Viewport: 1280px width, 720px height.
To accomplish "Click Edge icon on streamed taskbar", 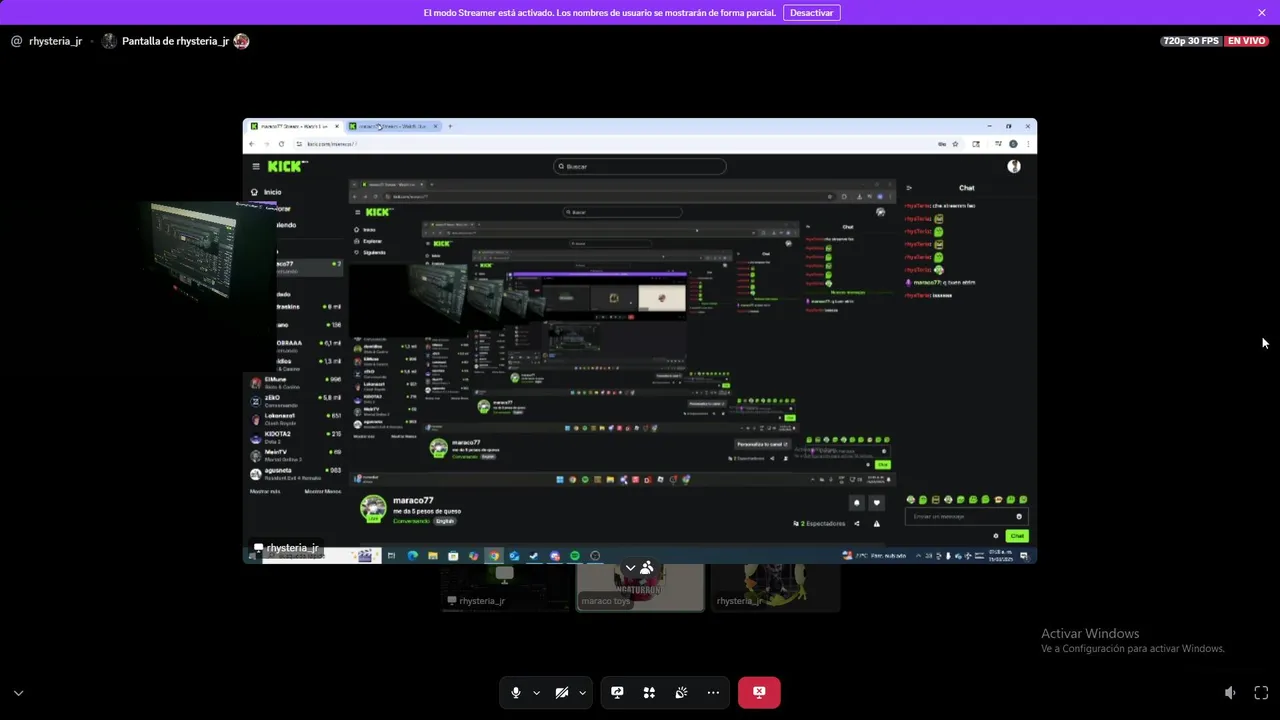I will 412,556.
